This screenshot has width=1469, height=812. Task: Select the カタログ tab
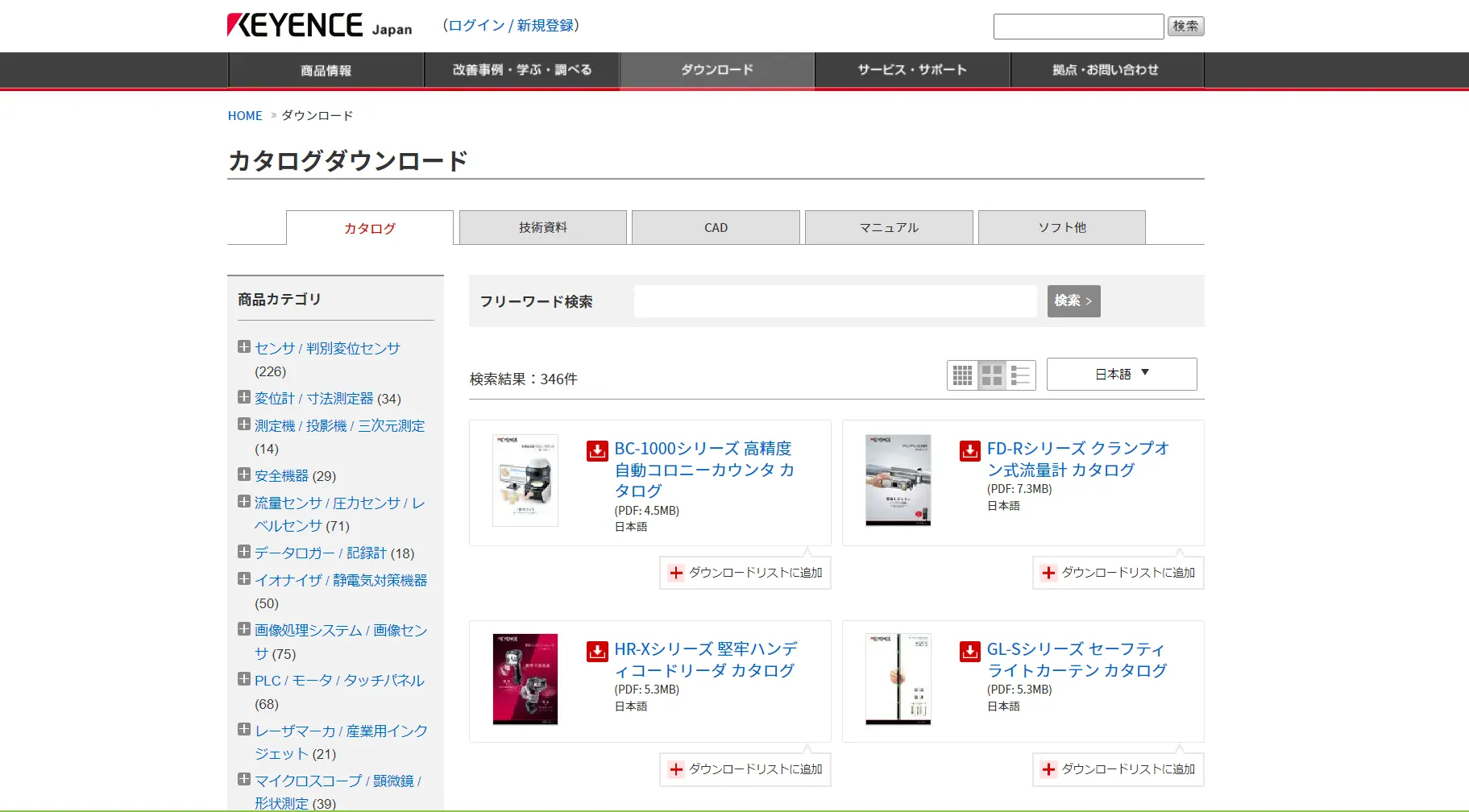point(370,228)
